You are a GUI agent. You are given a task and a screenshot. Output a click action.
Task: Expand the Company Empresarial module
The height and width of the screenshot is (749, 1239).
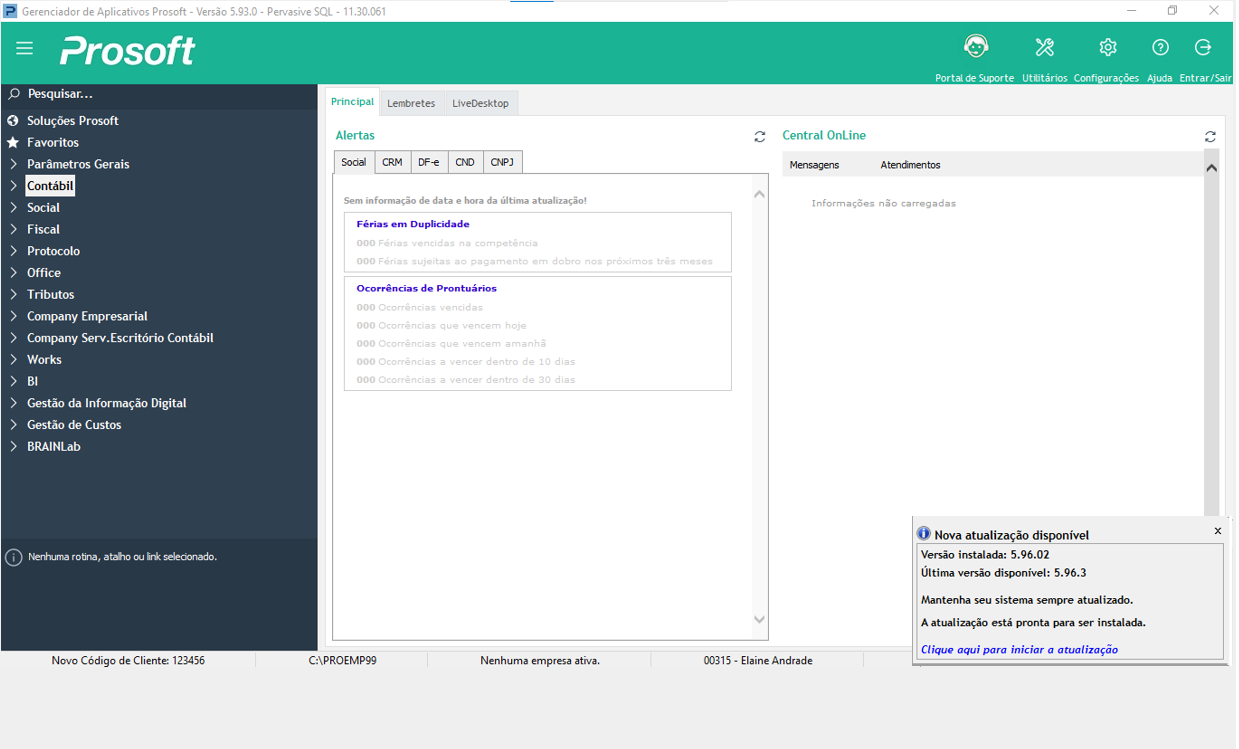[13, 316]
